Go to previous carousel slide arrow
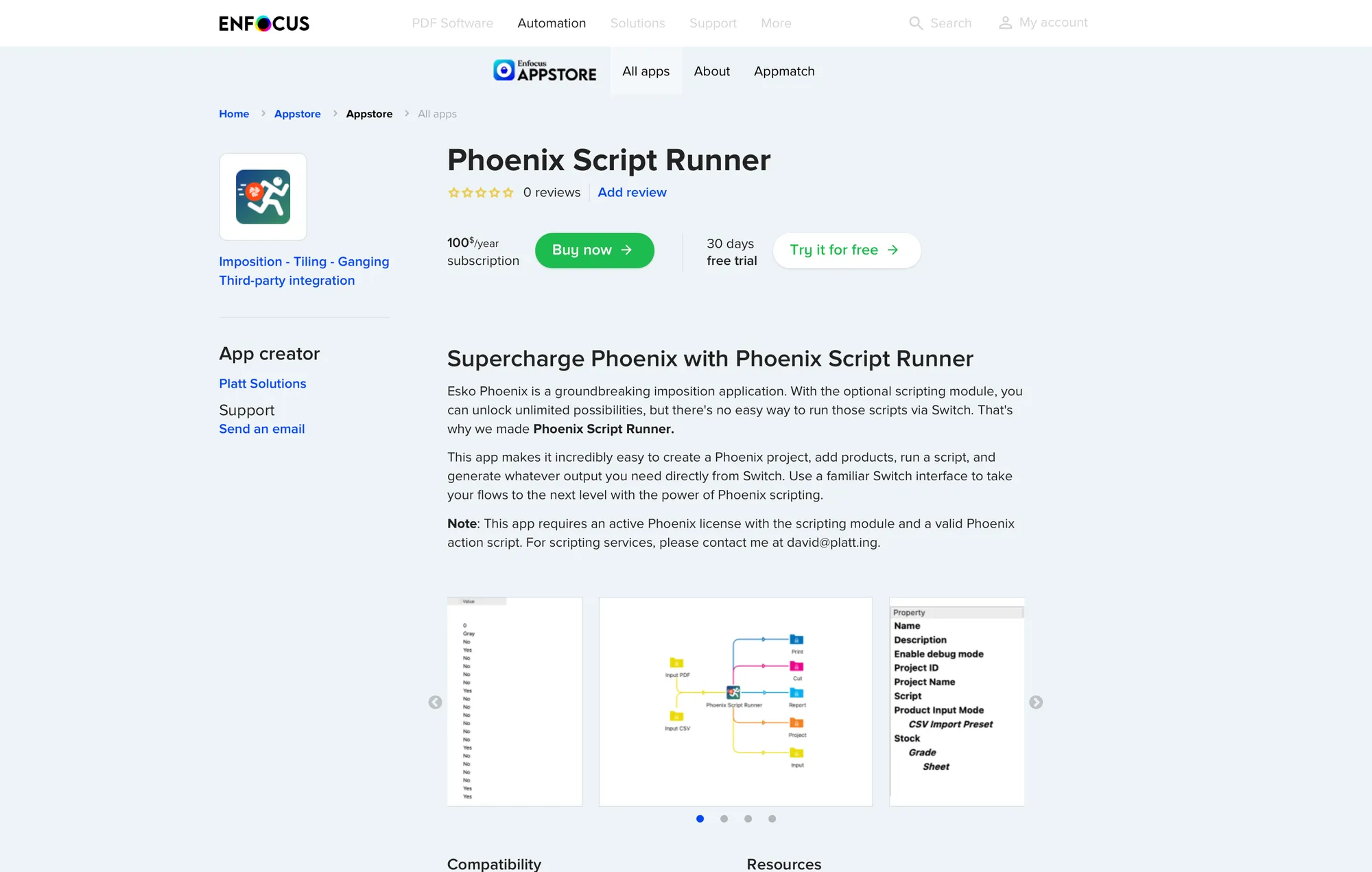The height and width of the screenshot is (872, 1372). [x=435, y=702]
